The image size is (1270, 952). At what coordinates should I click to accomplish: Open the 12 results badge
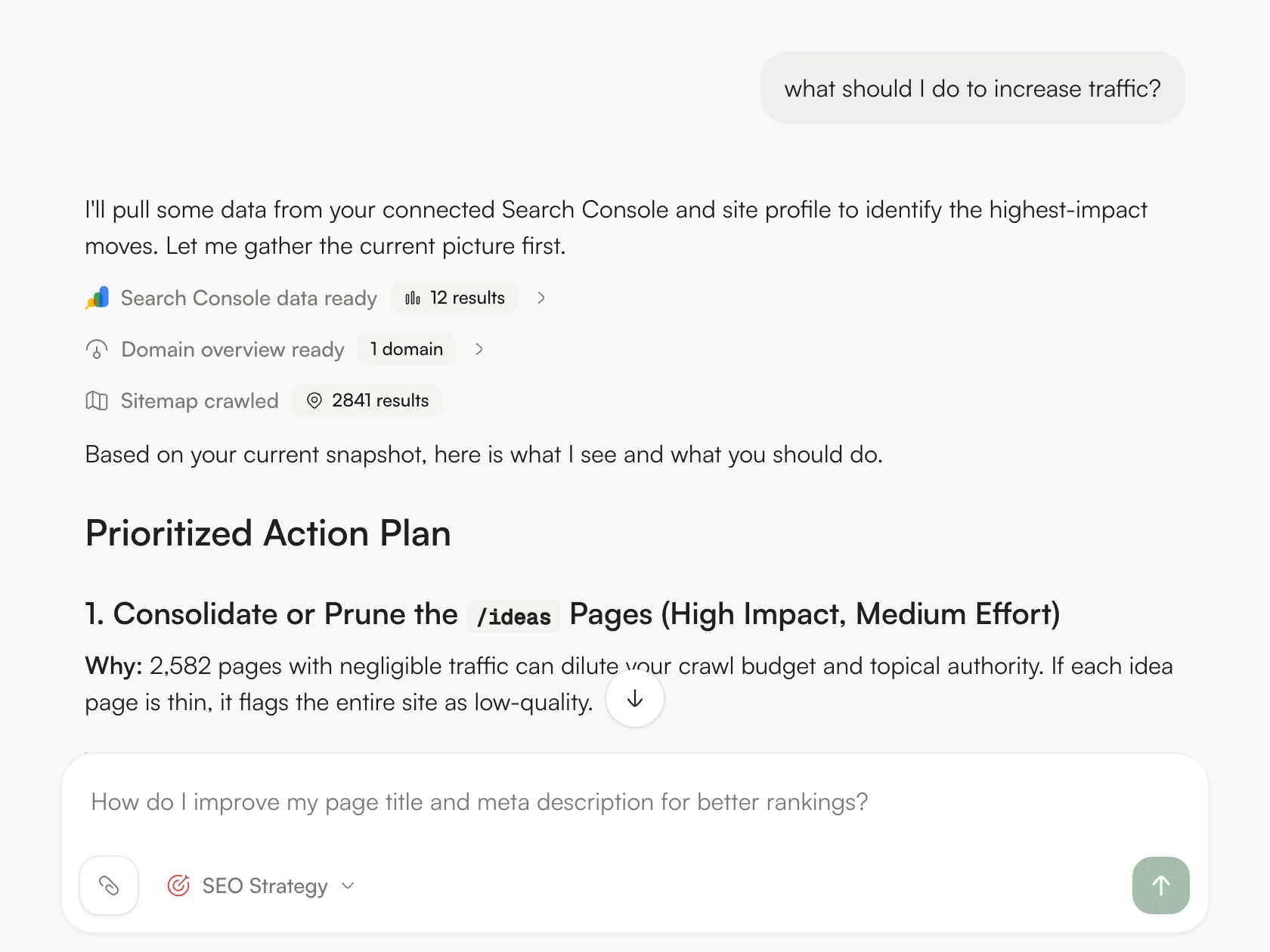pos(454,298)
